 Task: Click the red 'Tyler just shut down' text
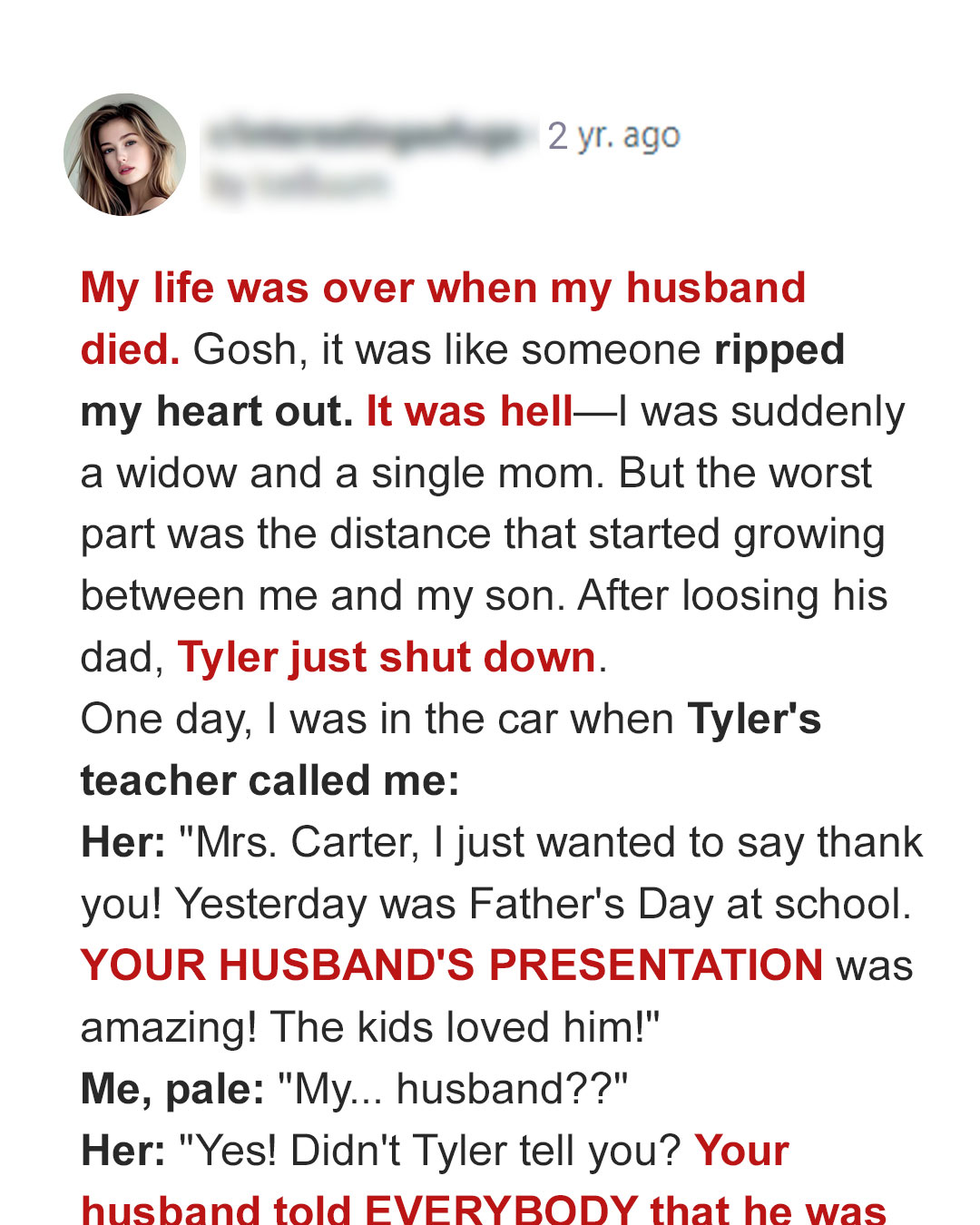pos(387,657)
